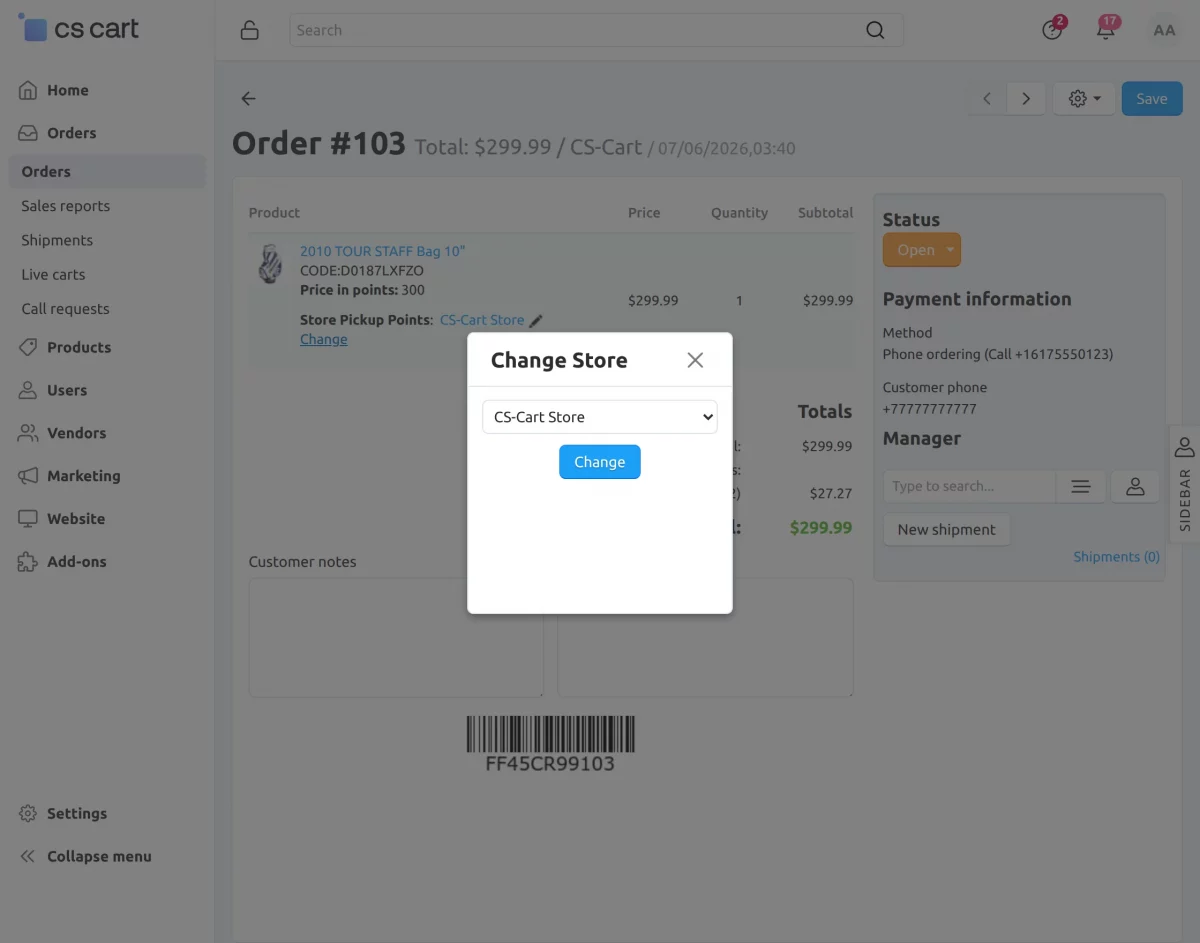Screen dimensions: 1200x943
Task: Click the Home house icon
Action: [x=28, y=90]
